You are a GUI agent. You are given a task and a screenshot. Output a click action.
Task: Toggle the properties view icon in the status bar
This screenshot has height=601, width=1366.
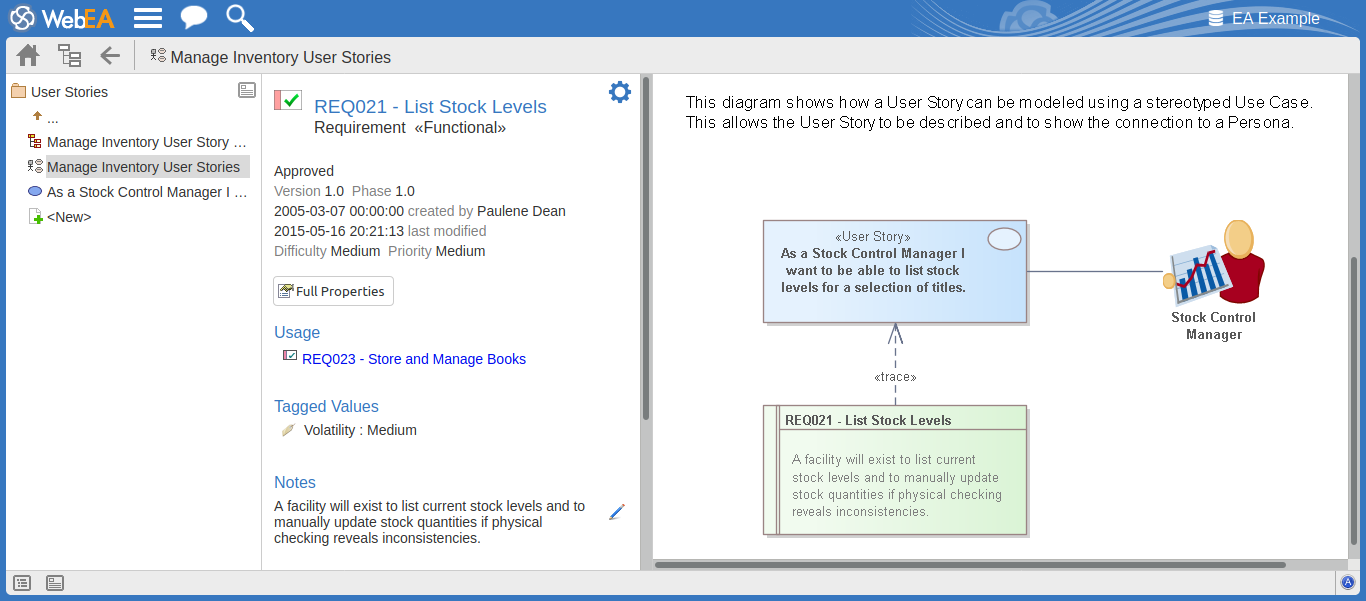point(55,583)
